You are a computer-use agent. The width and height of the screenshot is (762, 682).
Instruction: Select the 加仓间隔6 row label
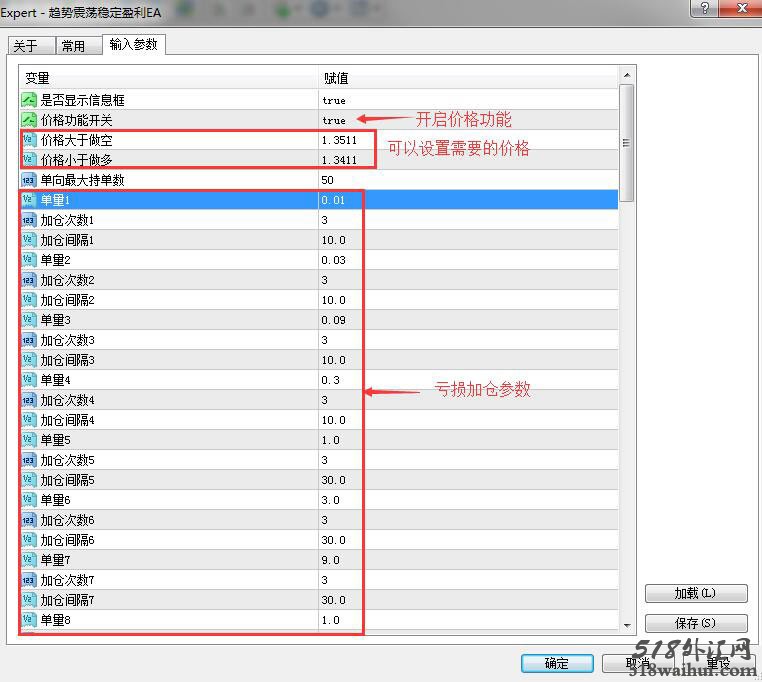pyautogui.click(x=67, y=540)
